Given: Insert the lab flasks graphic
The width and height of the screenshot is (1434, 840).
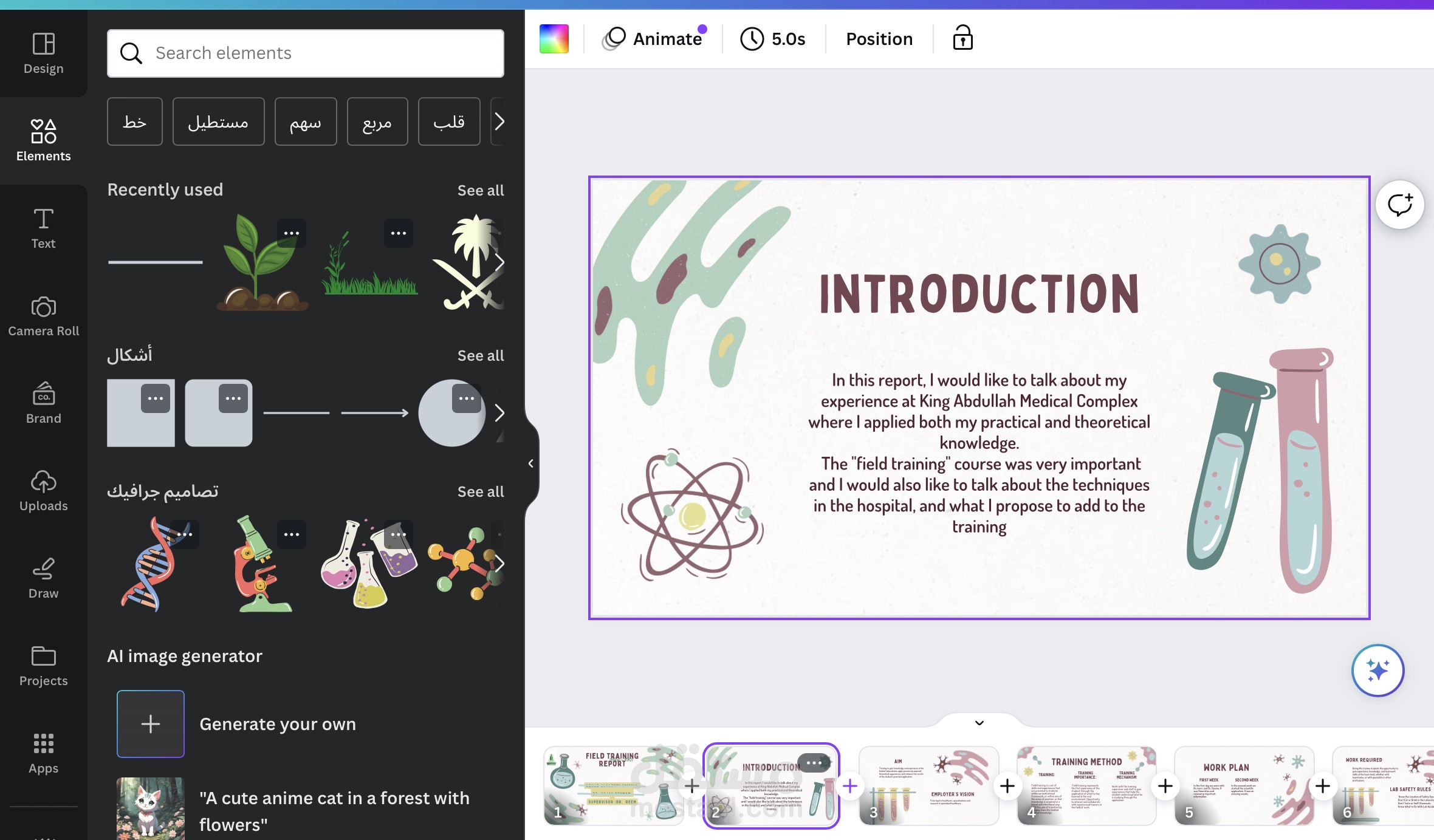Looking at the screenshot, I should click(x=369, y=564).
